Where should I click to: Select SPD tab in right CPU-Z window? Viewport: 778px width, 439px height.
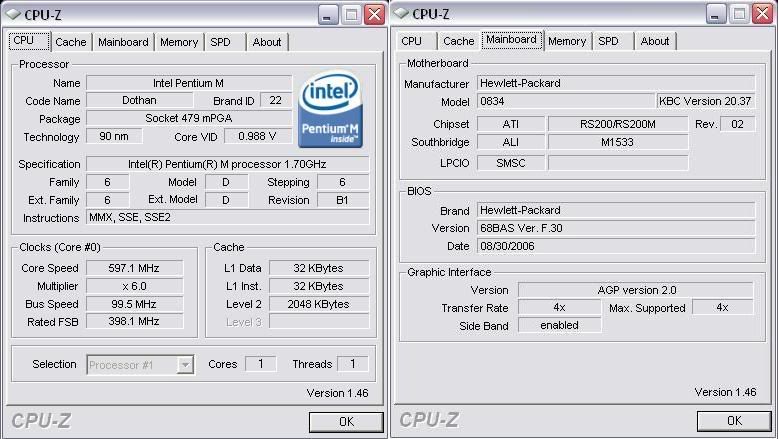coord(608,41)
